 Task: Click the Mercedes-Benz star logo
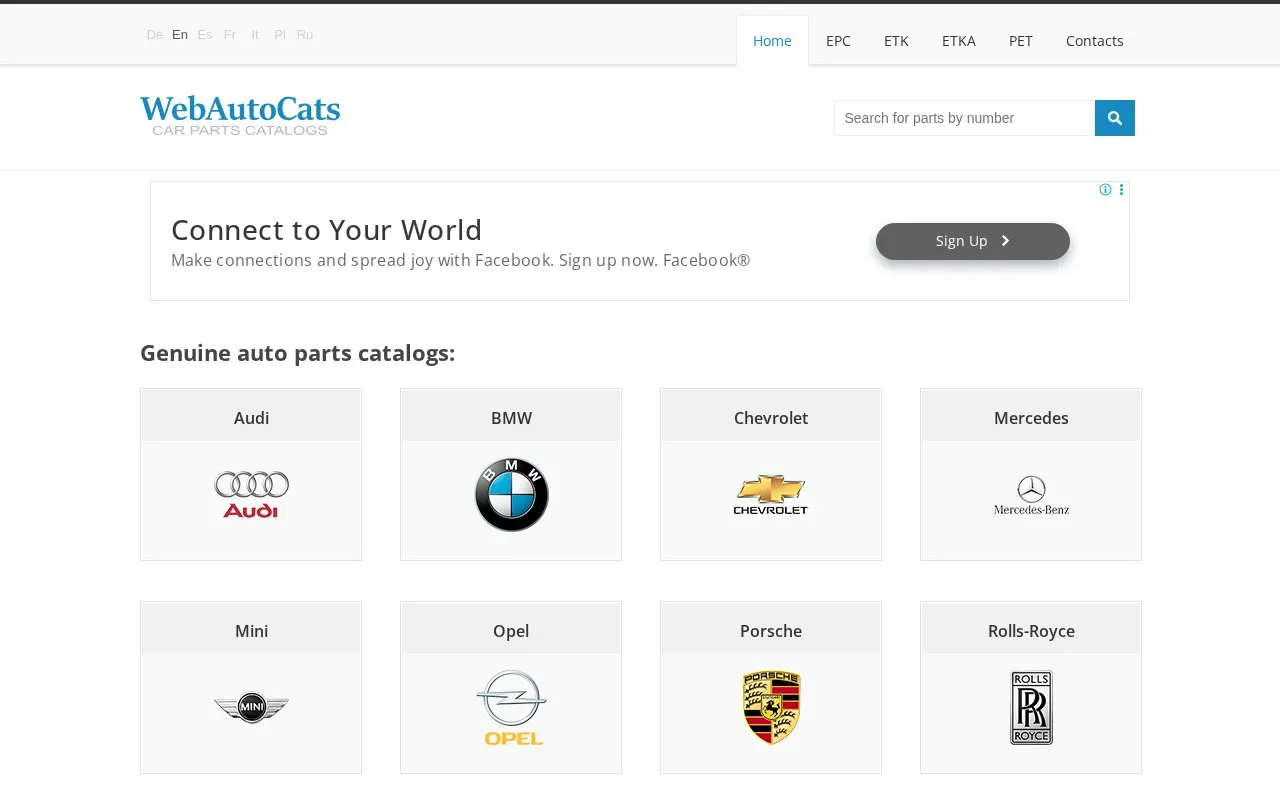[x=1031, y=495]
